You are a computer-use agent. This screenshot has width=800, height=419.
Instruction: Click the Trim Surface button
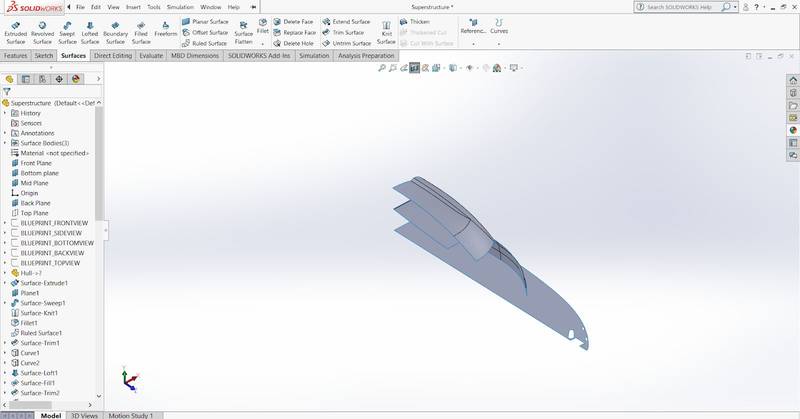(349, 32)
